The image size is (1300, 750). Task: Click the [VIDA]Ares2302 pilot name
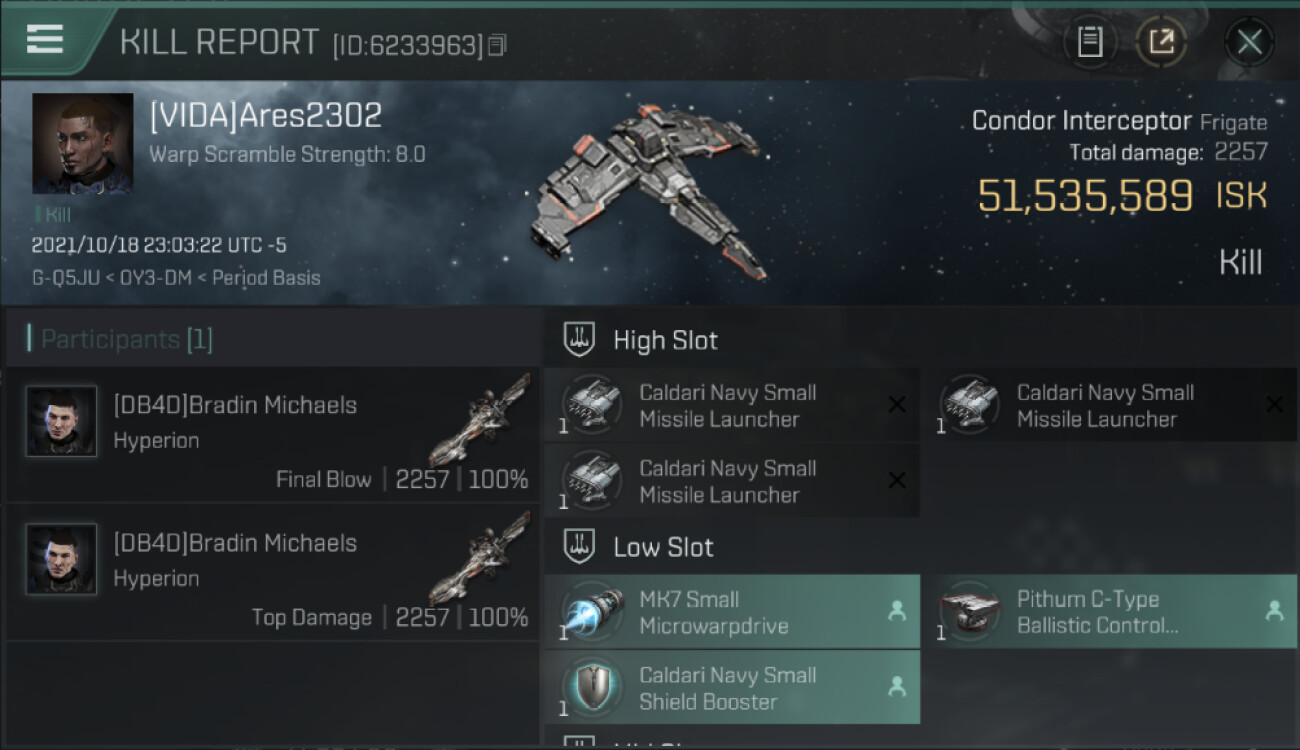[266, 115]
